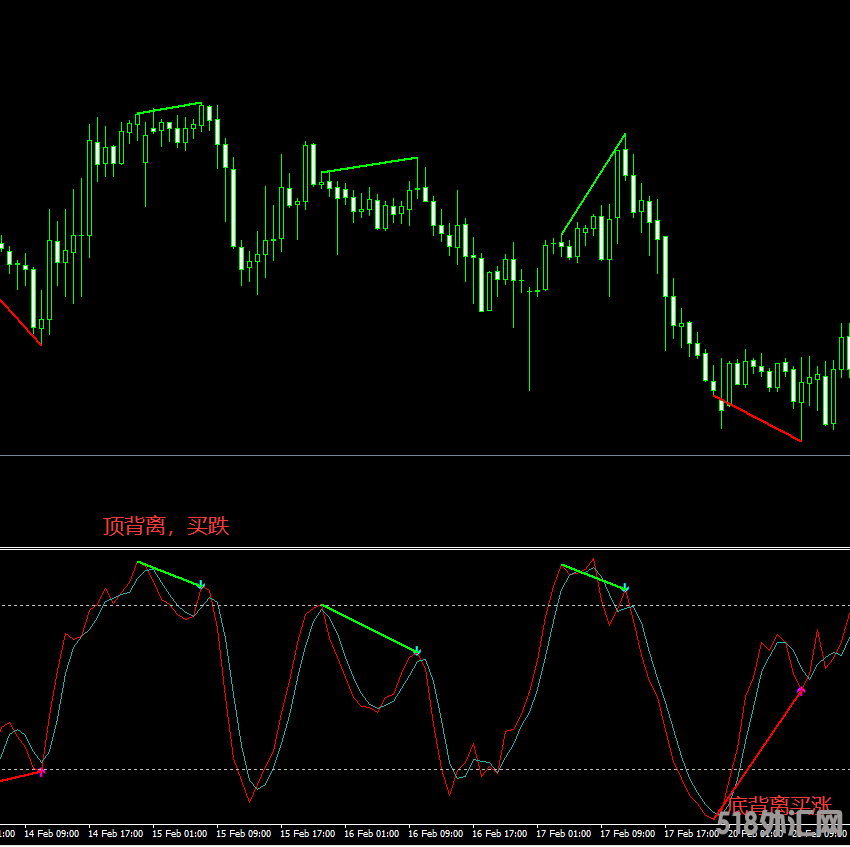
Task: Select the red trendline at the far-left price low
Action: pos(20,321)
